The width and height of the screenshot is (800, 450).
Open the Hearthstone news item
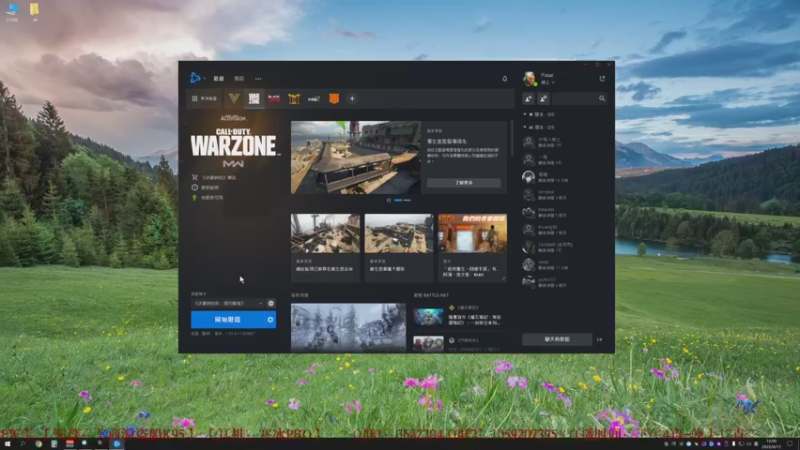[x=460, y=317]
